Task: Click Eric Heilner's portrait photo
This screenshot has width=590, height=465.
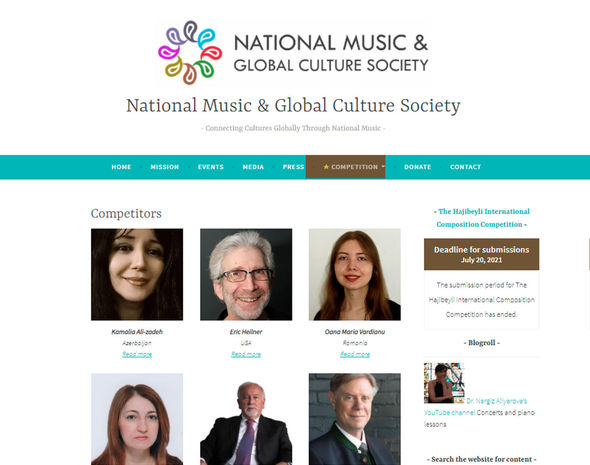Action: coord(246,275)
